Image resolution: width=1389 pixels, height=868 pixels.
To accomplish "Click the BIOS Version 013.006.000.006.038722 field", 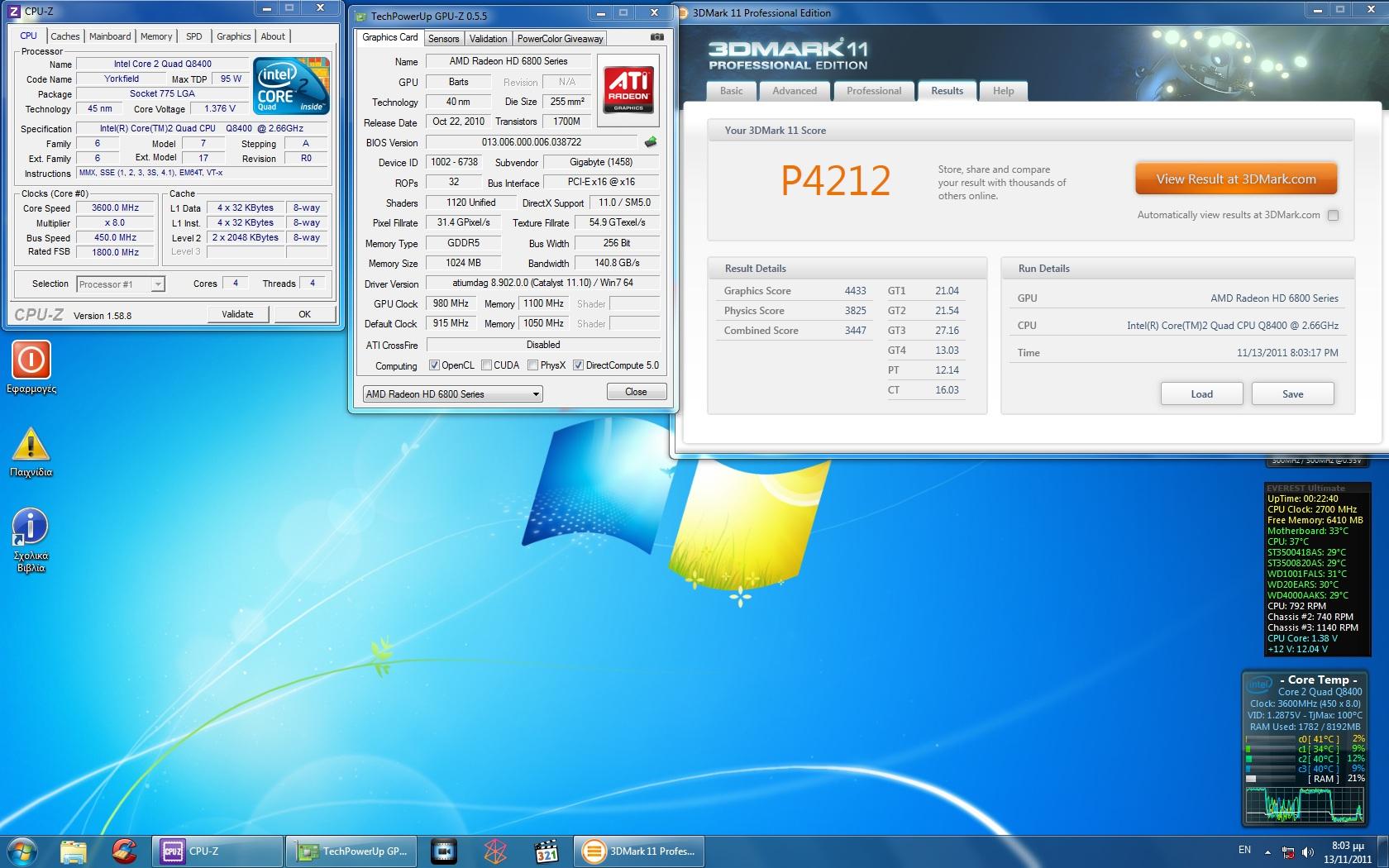I will [532, 142].
